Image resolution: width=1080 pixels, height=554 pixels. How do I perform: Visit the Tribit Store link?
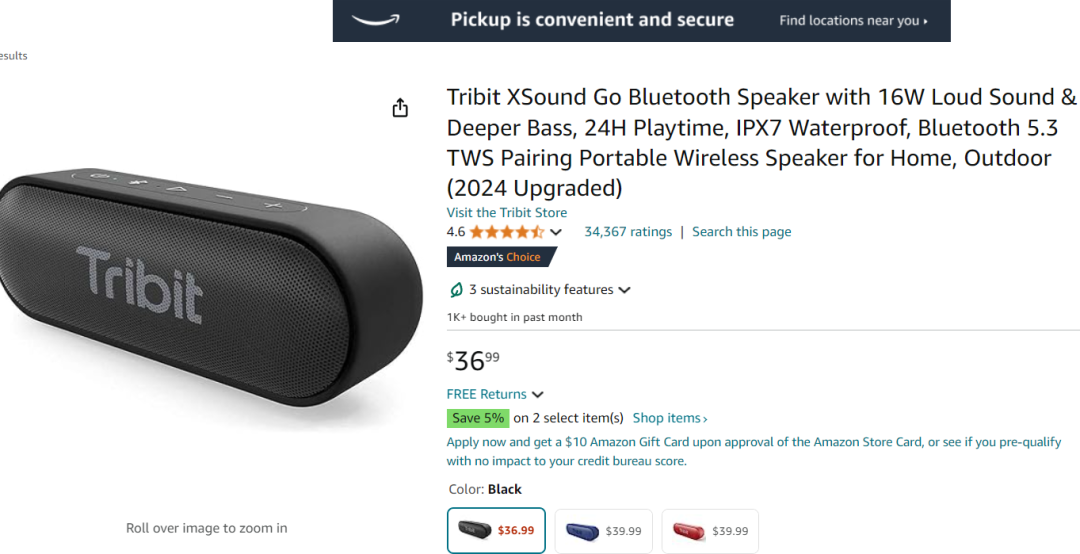coord(506,212)
